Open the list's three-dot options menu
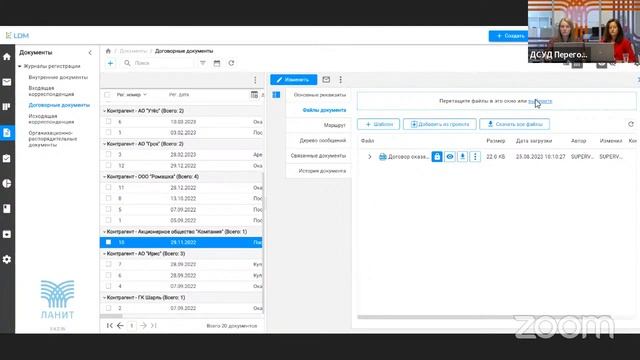The height and width of the screenshot is (360, 640). coord(255,80)
